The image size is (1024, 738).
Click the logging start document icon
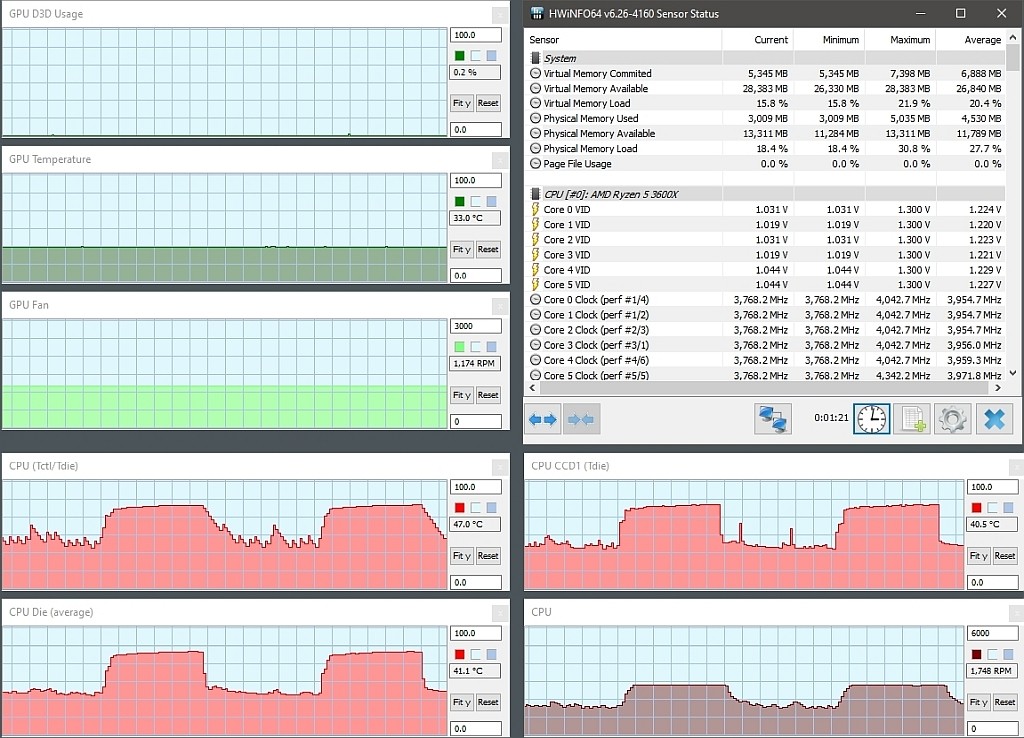(912, 419)
